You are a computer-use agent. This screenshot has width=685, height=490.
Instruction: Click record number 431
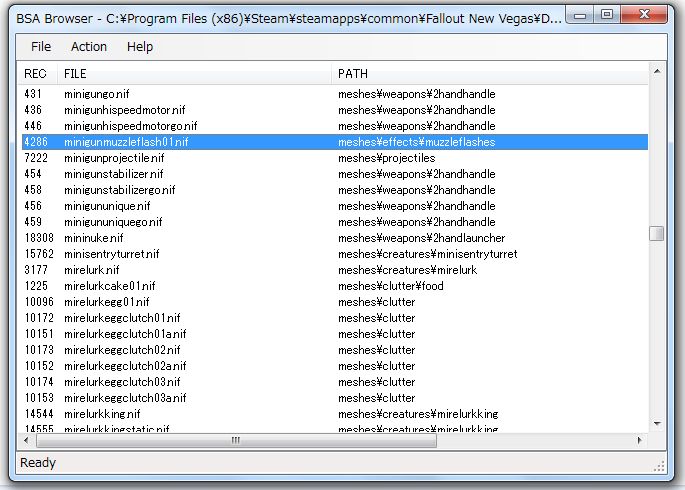tap(33, 94)
